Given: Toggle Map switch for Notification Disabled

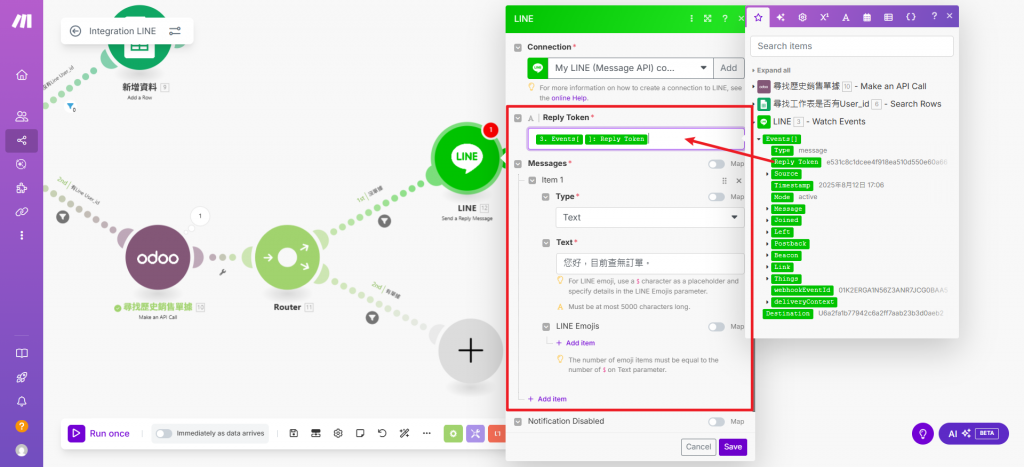Looking at the screenshot, I should click(x=716, y=422).
